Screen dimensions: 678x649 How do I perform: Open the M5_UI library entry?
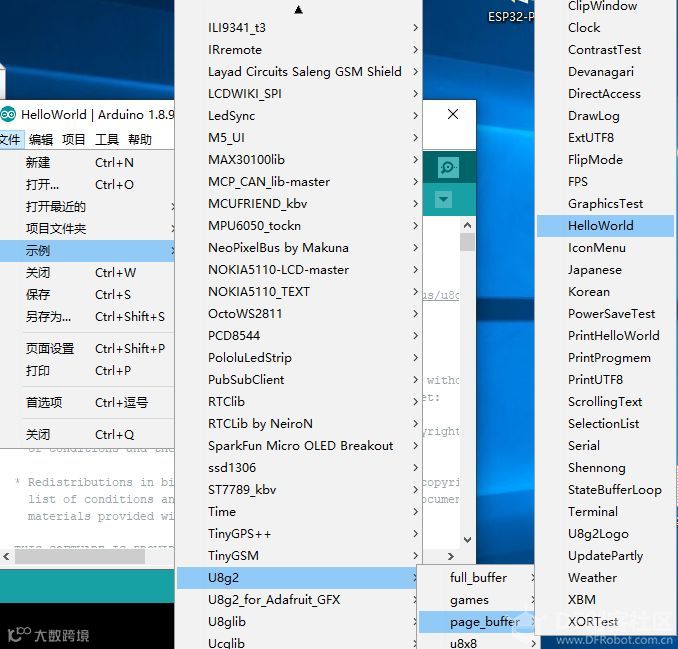tap(298, 137)
